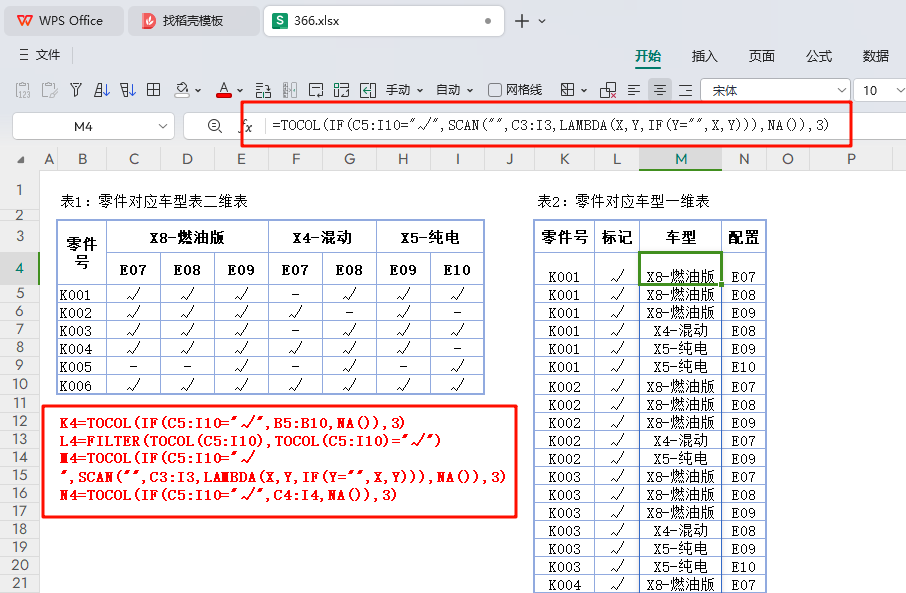Sort ascending with the A-down arrow icon
Image resolution: width=906 pixels, height=593 pixels.
[x=102, y=90]
